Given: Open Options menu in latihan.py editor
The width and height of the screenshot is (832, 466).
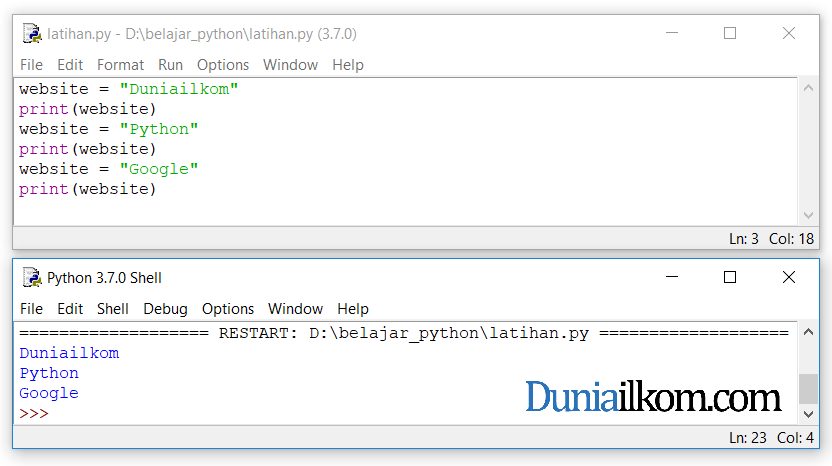Looking at the screenshot, I should pyautogui.click(x=223, y=65).
